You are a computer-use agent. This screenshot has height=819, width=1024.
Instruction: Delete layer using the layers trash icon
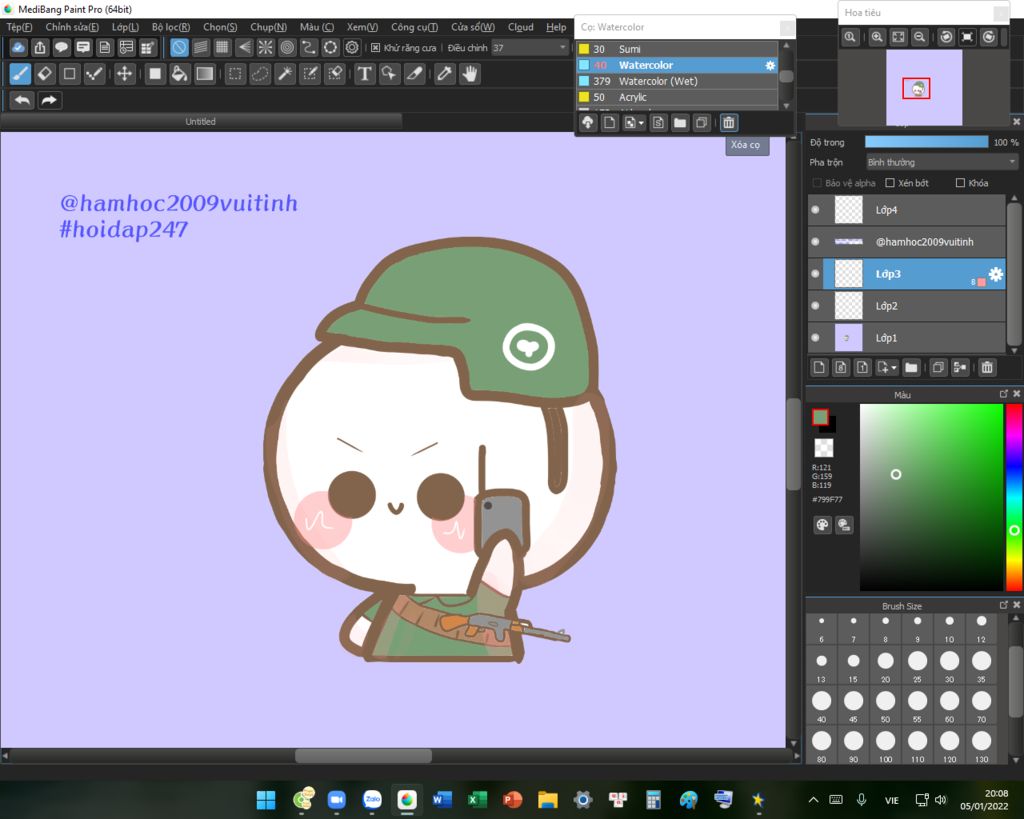(987, 368)
